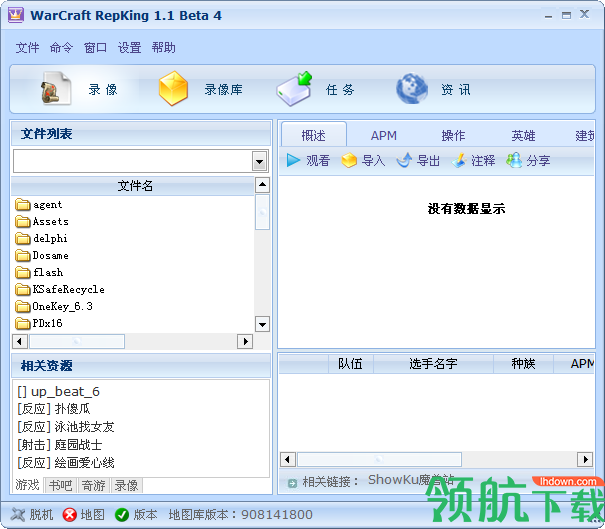Click the 导出 export arrow icon

(404, 160)
